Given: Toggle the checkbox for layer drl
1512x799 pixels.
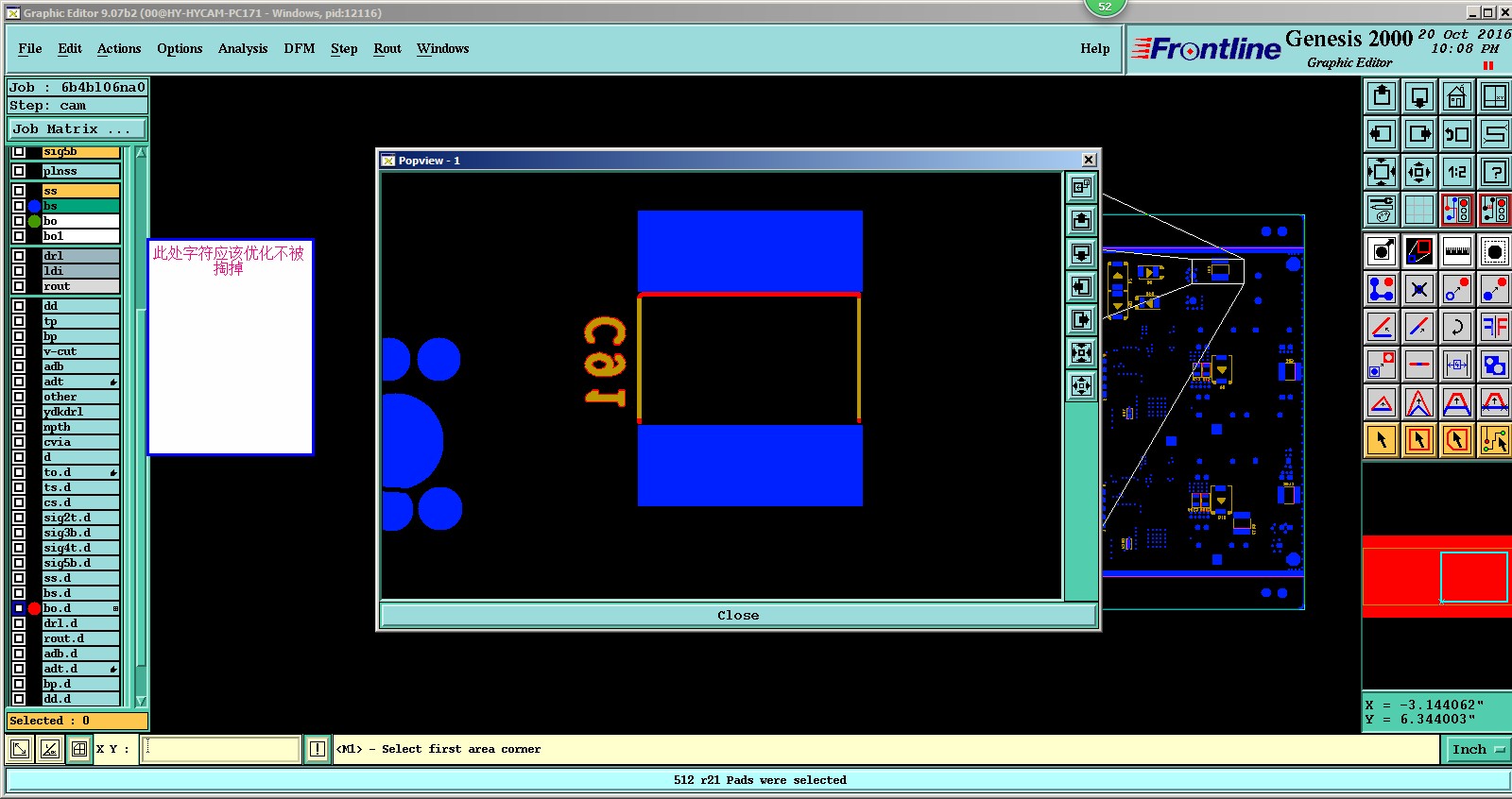Looking at the screenshot, I should pyautogui.click(x=19, y=256).
